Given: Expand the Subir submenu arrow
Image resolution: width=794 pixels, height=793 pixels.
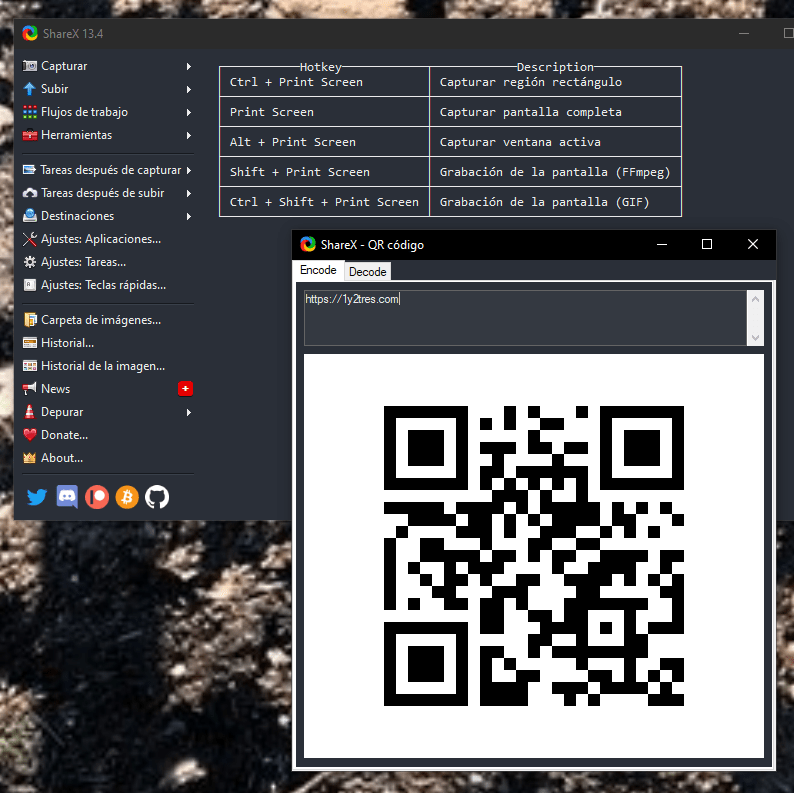Looking at the screenshot, I should click(189, 89).
